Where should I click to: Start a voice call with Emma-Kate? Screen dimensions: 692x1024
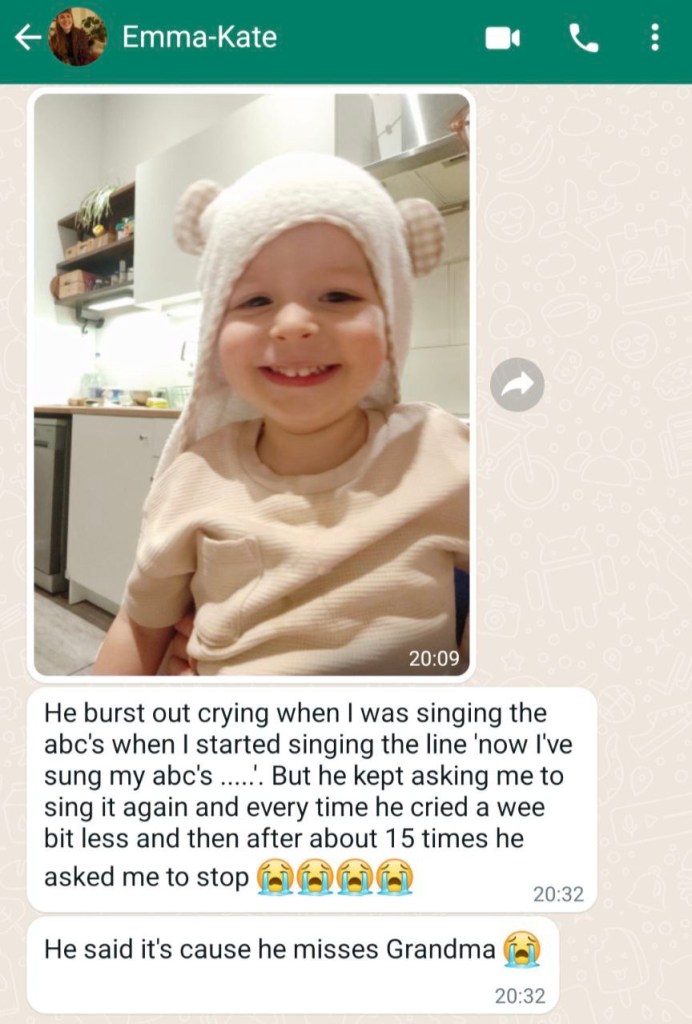pyautogui.click(x=584, y=38)
